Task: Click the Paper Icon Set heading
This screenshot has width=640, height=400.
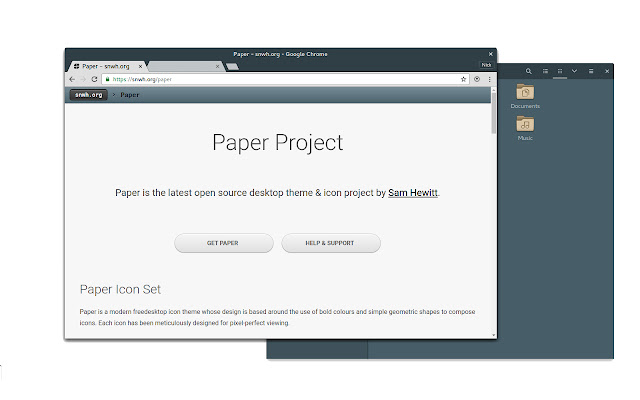Action: click(x=120, y=289)
